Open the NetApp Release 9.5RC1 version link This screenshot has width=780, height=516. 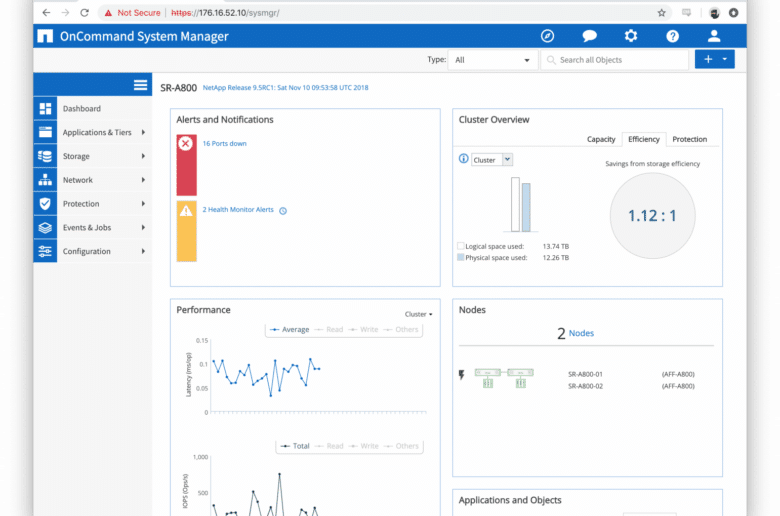coord(286,88)
